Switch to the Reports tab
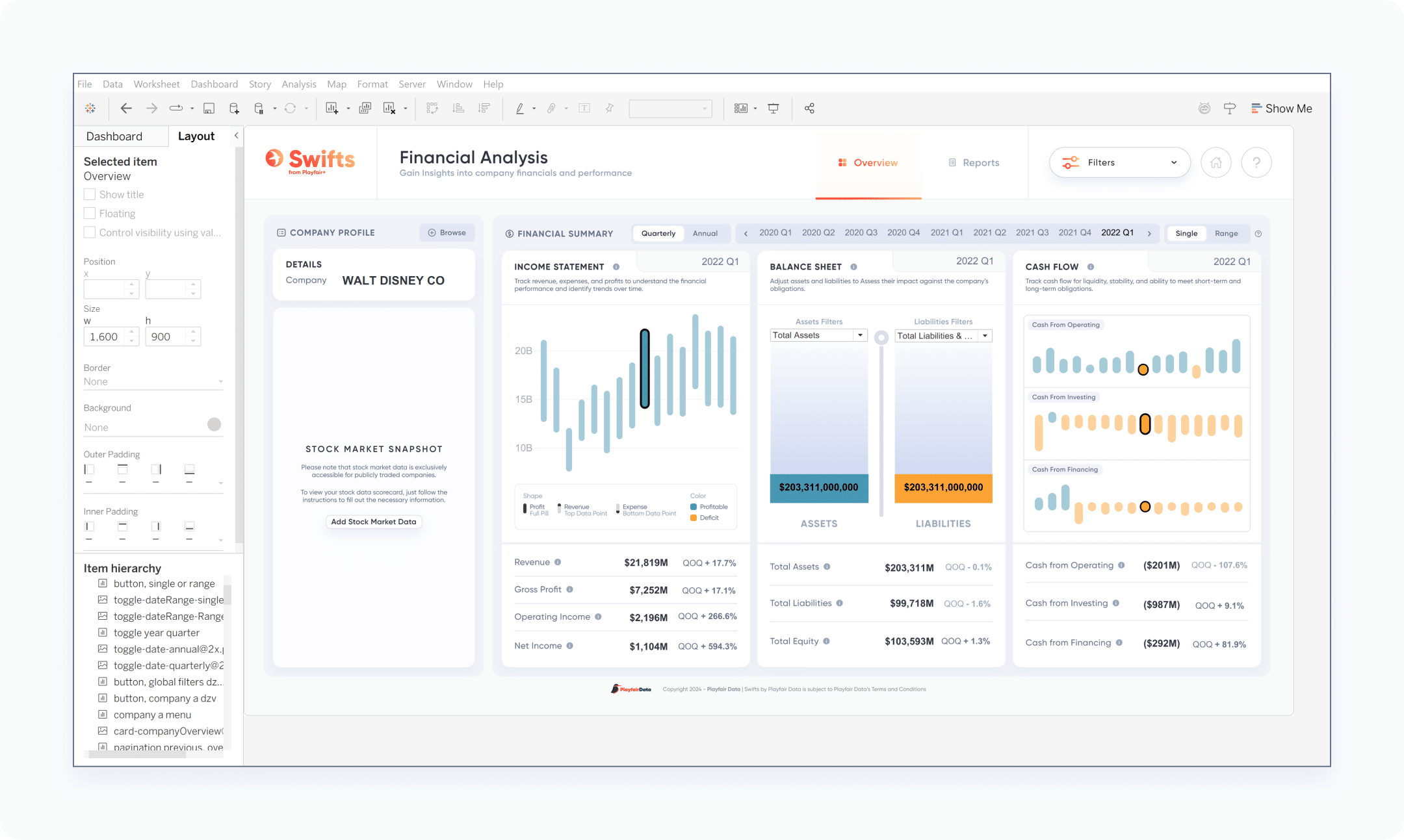1404x840 pixels. (974, 163)
